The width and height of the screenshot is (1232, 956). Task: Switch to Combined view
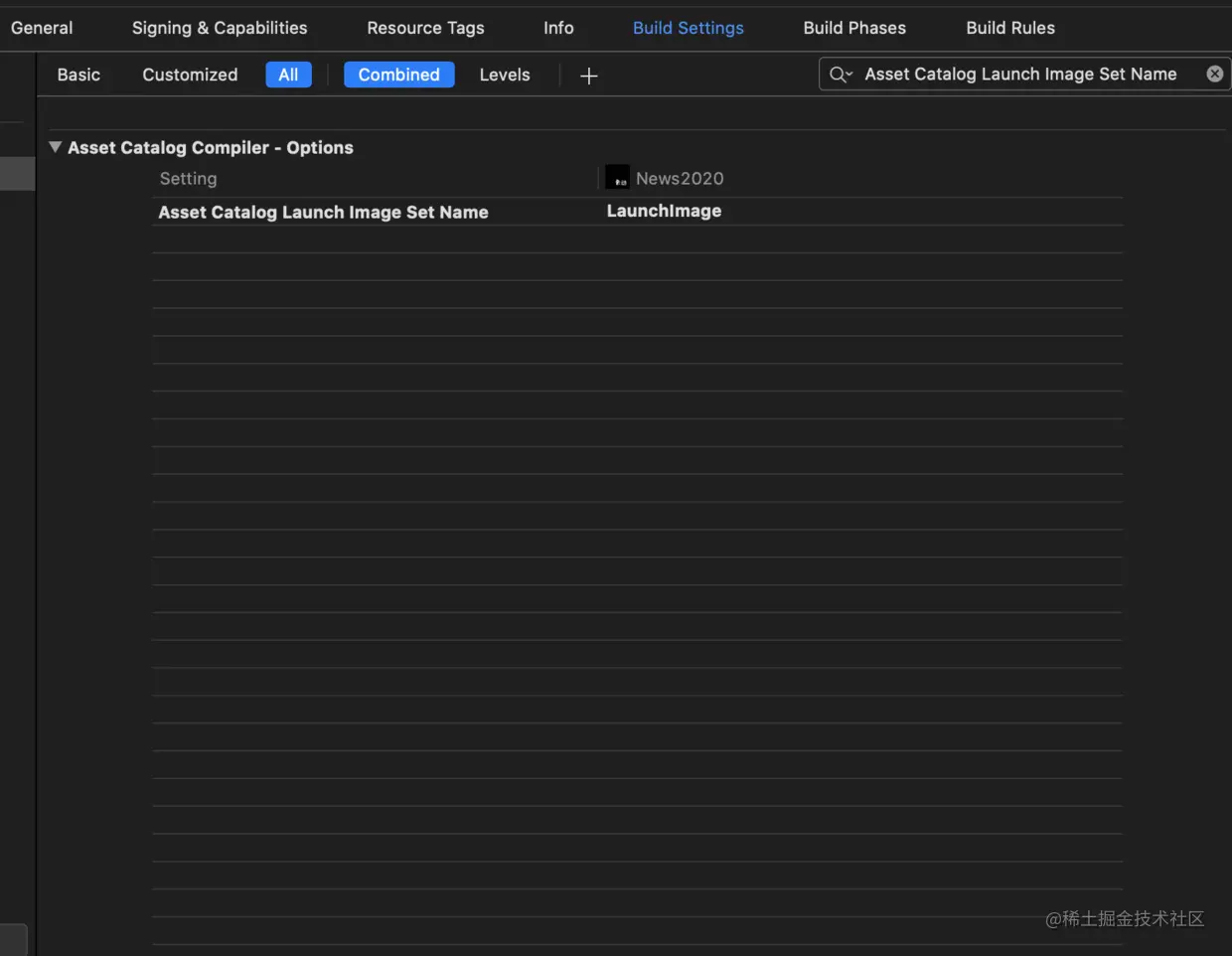point(398,75)
